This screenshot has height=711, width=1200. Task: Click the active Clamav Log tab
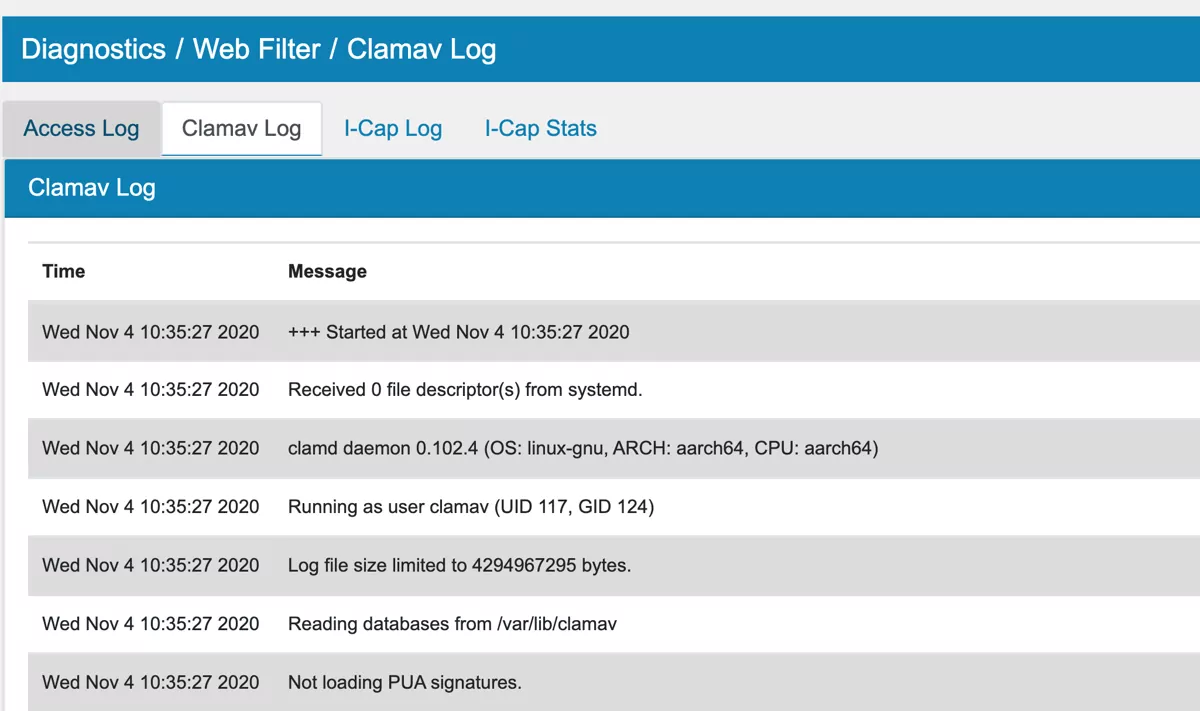coord(241,128)
